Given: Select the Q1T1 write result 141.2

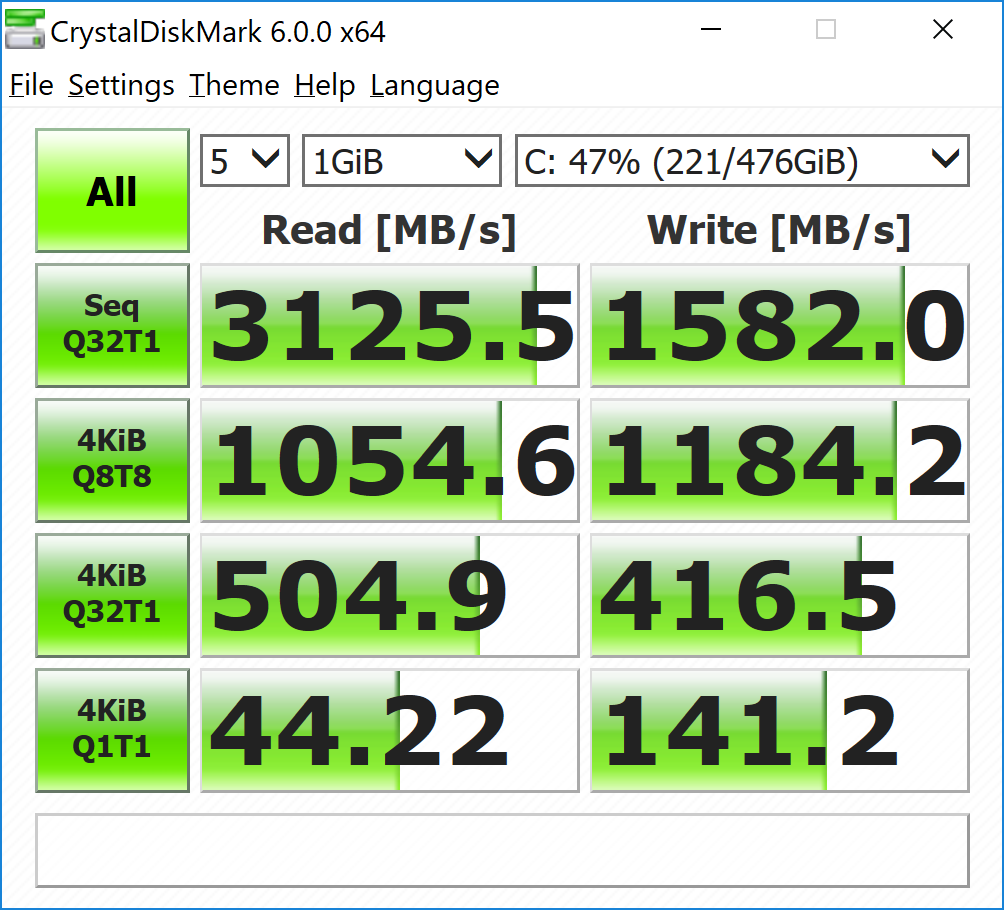Looking at the screenshot, I should 780,731.
